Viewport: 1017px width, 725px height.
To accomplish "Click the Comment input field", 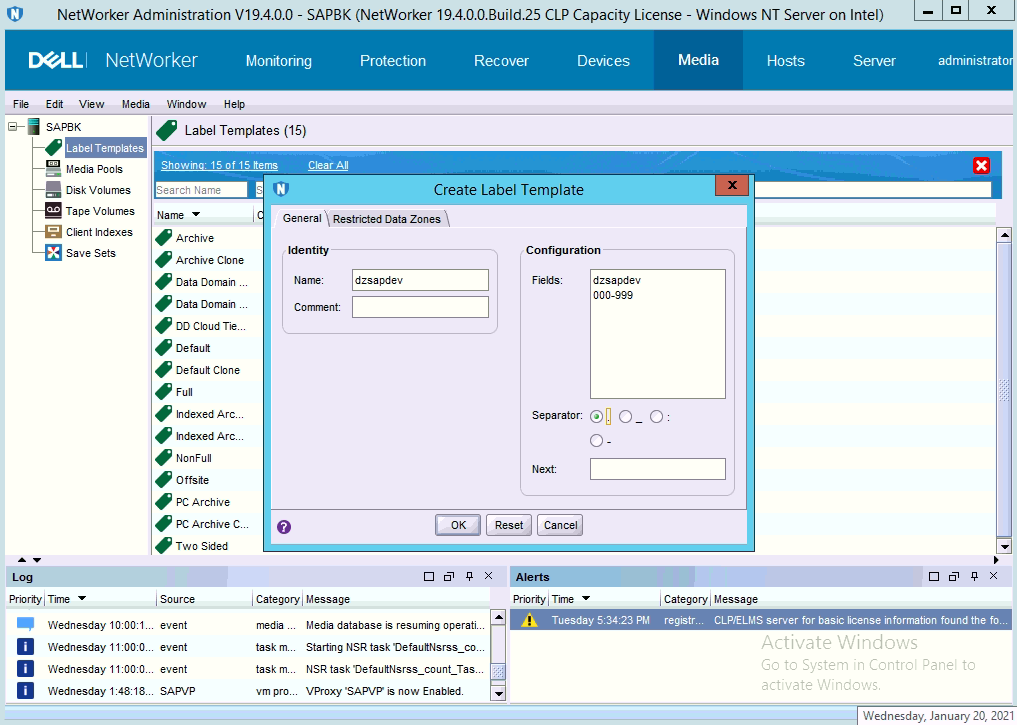I will pyautogui.click(x=420, y=307).
